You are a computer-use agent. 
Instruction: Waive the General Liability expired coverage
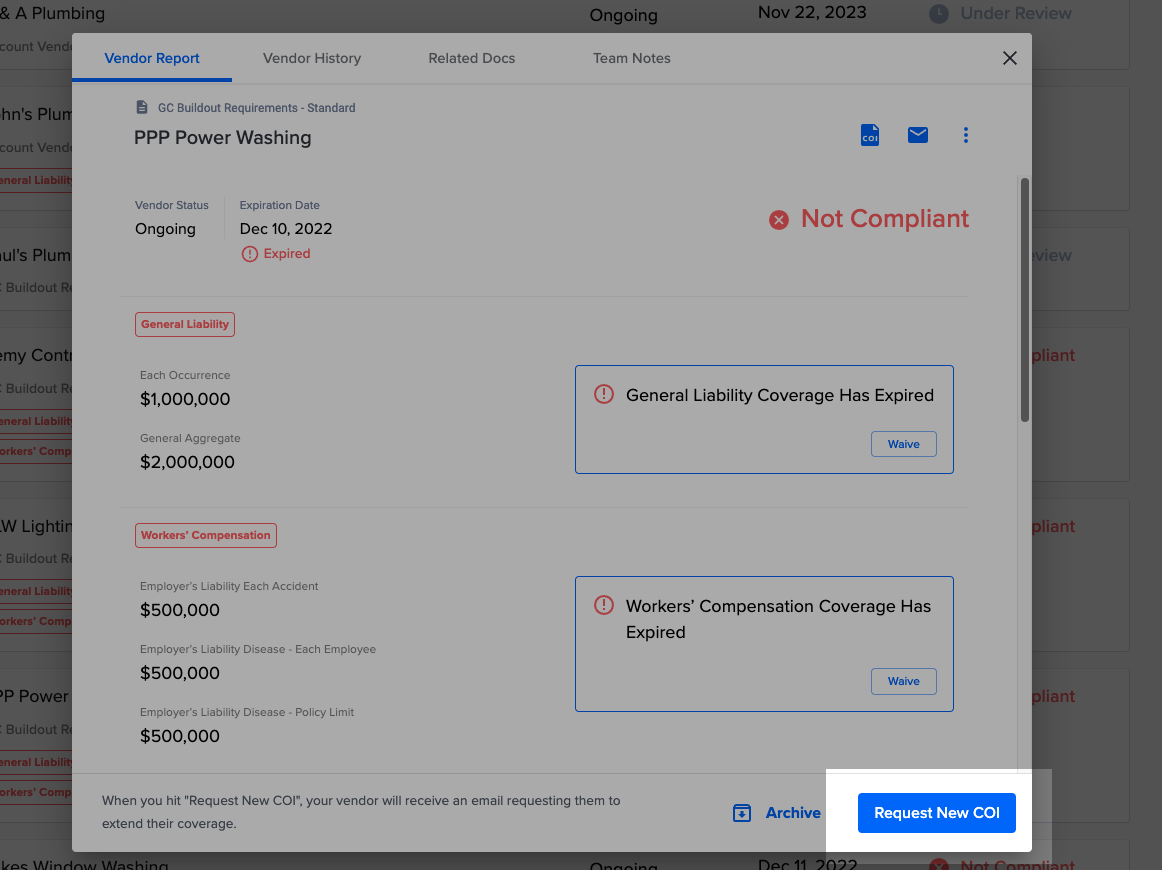pyautogui.click(x=903, y=444)
